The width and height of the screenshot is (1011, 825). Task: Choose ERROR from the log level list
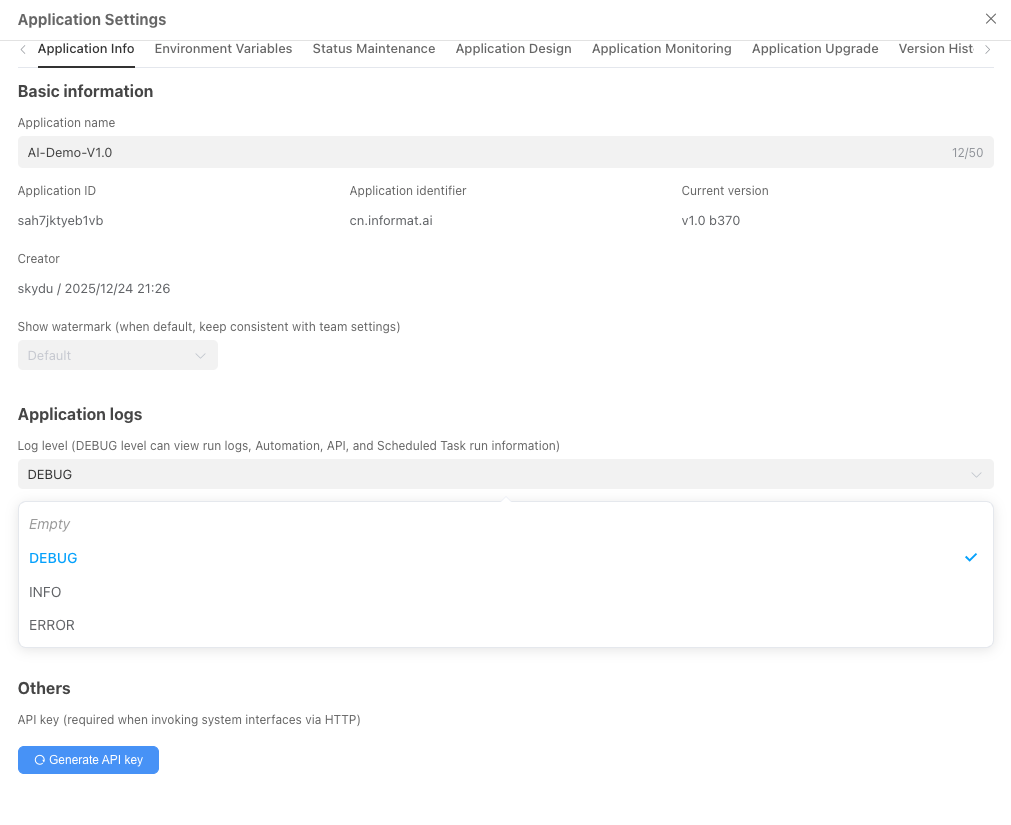(52, 625)
